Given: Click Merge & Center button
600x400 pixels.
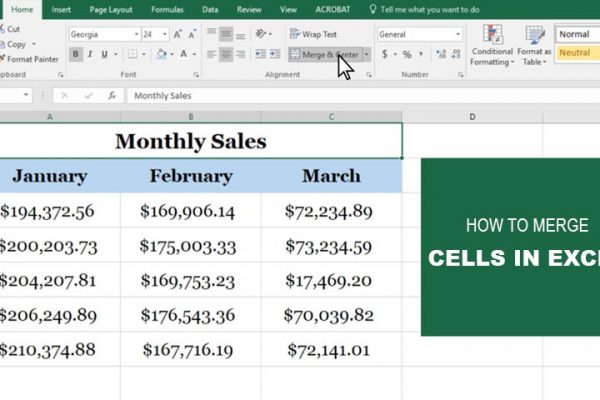Looking at the screenshot, I should pos(324,55).
